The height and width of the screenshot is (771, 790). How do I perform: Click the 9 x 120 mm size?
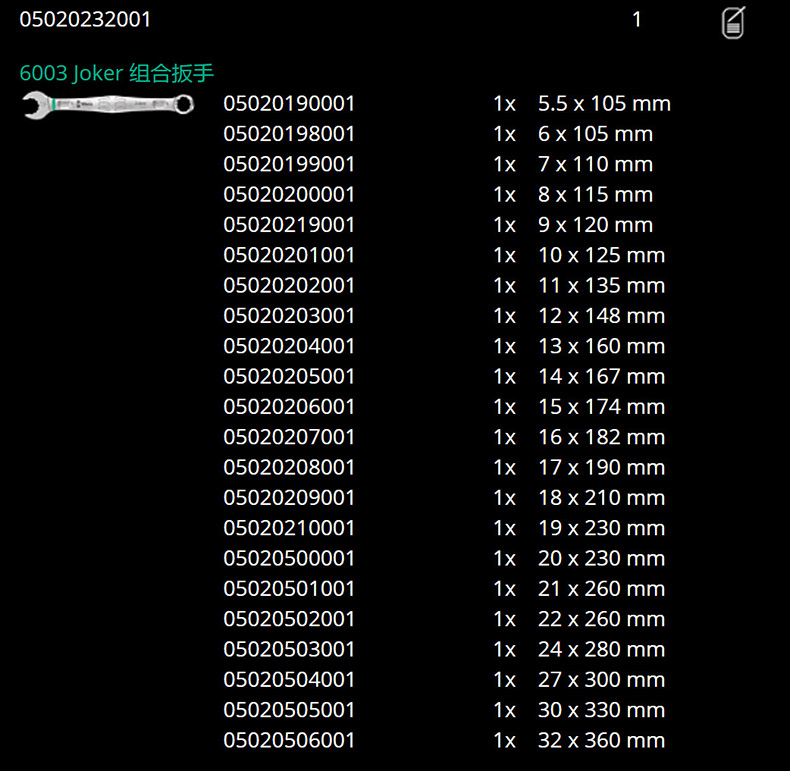595,225
